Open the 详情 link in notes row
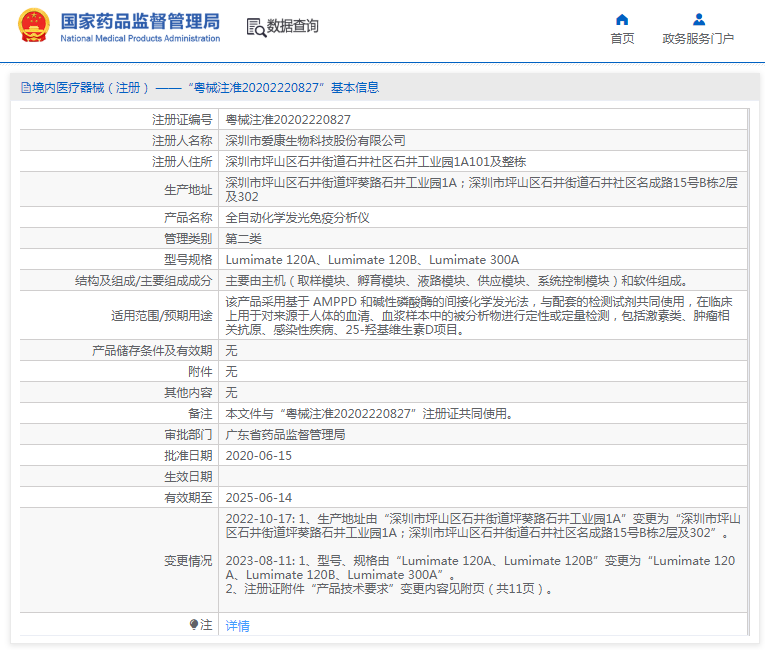 click(237, 625)
